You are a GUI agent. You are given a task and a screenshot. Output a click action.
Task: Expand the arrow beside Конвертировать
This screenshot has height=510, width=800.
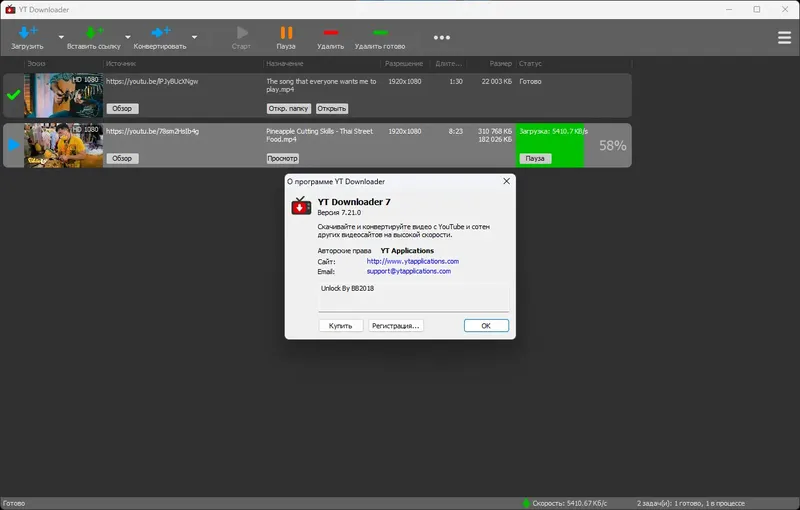[x=194, y=37]
